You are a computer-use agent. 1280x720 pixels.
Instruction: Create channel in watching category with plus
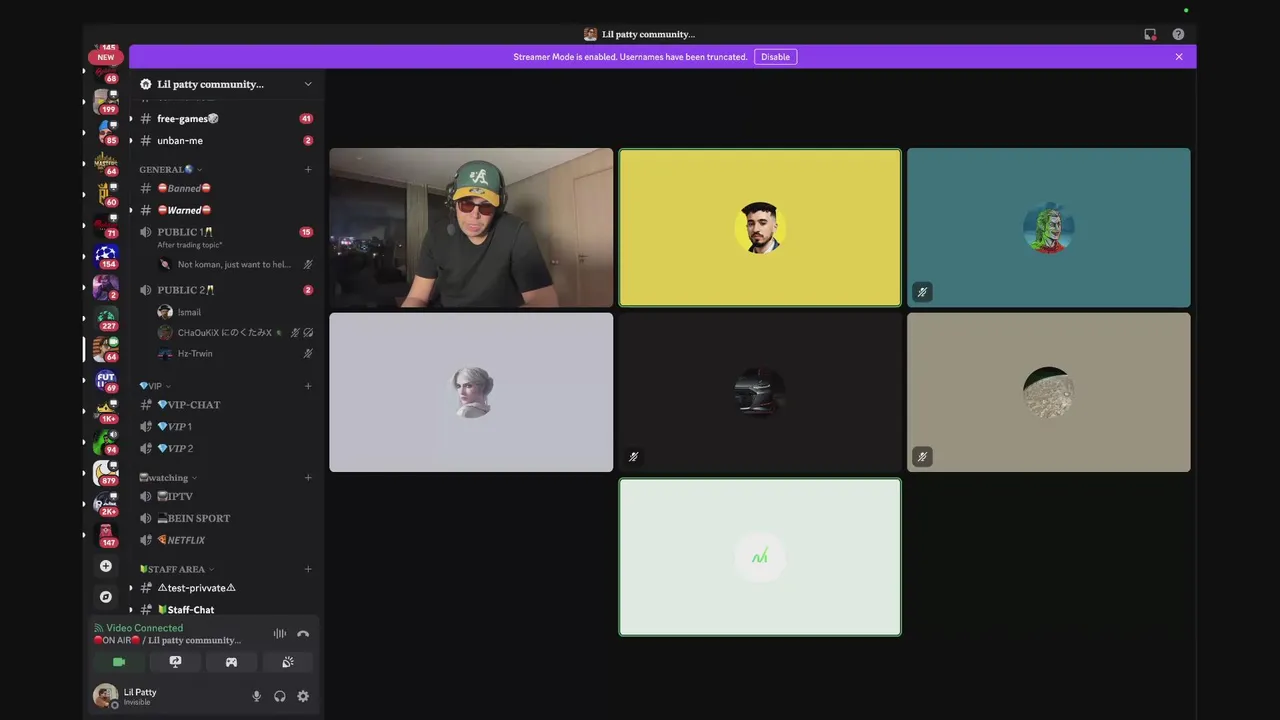pos(308,478)
